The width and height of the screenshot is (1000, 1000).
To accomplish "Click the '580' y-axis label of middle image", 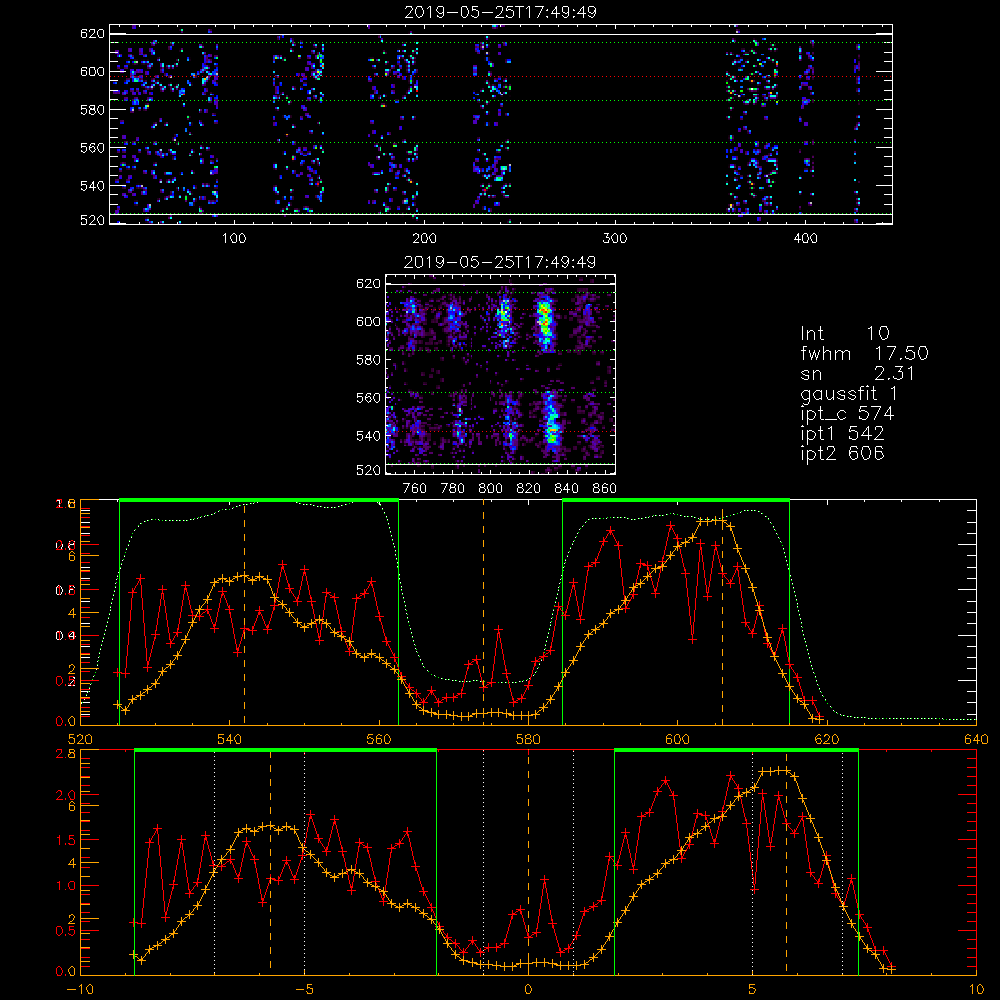I will point(368,359).
